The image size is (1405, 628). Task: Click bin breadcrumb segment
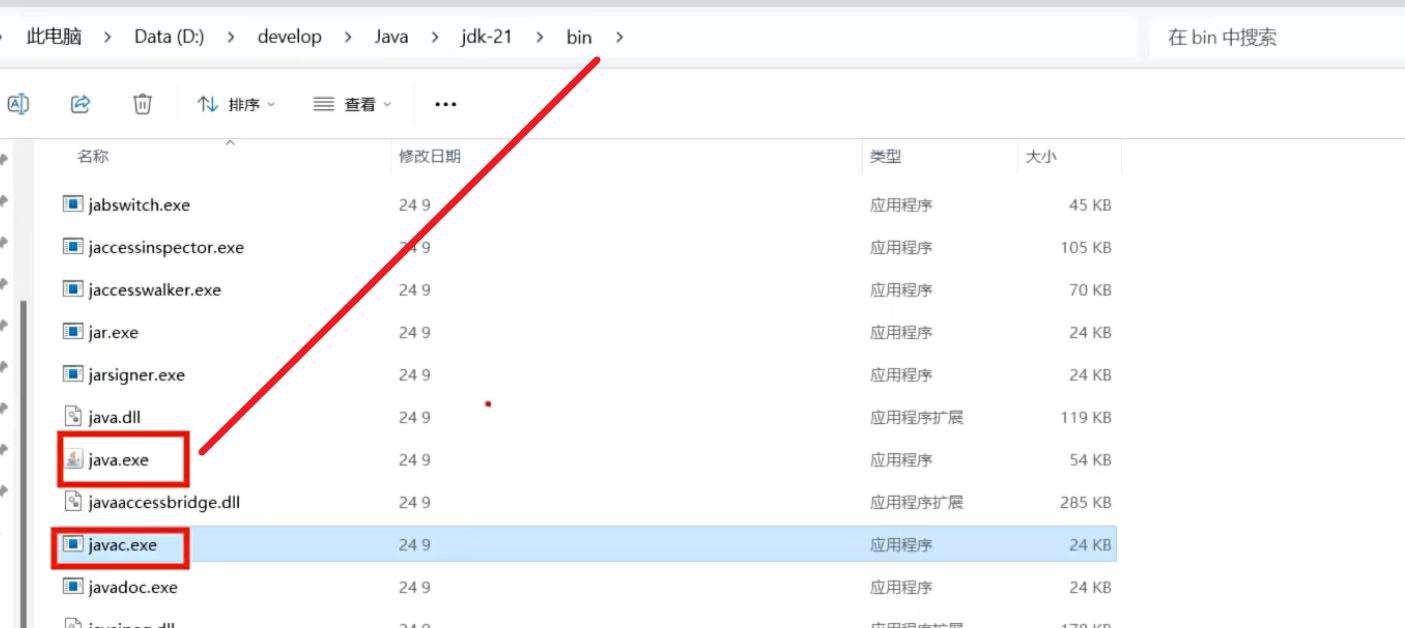579,37
